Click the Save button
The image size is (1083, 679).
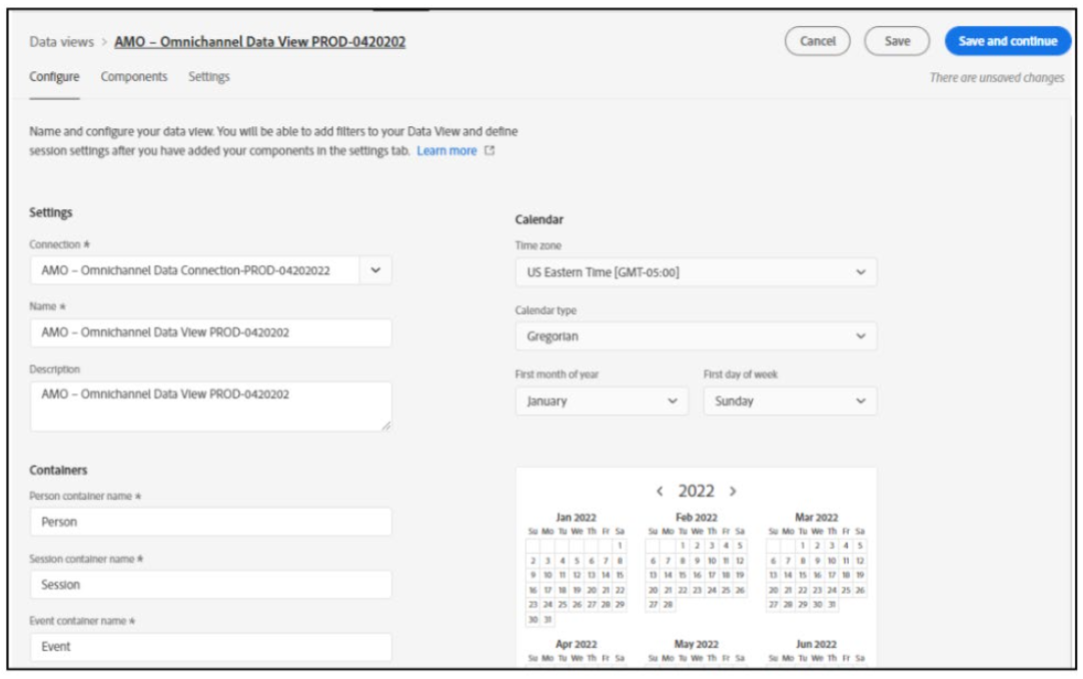897,41
